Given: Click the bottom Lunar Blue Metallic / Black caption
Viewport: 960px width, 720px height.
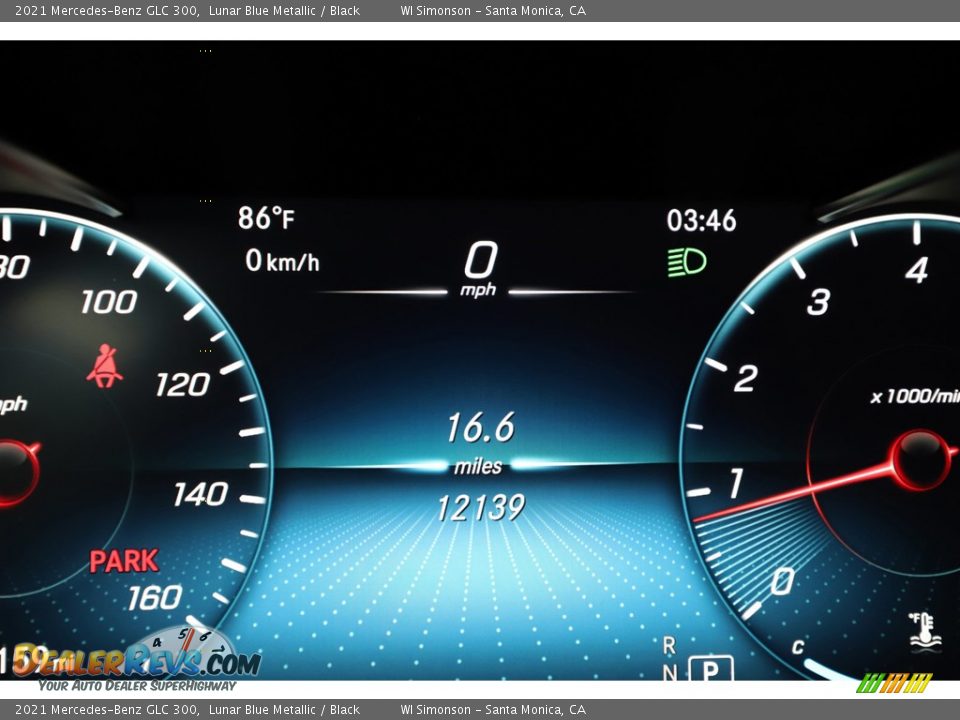Looking at the screenshot, I should tap(284, 710).
